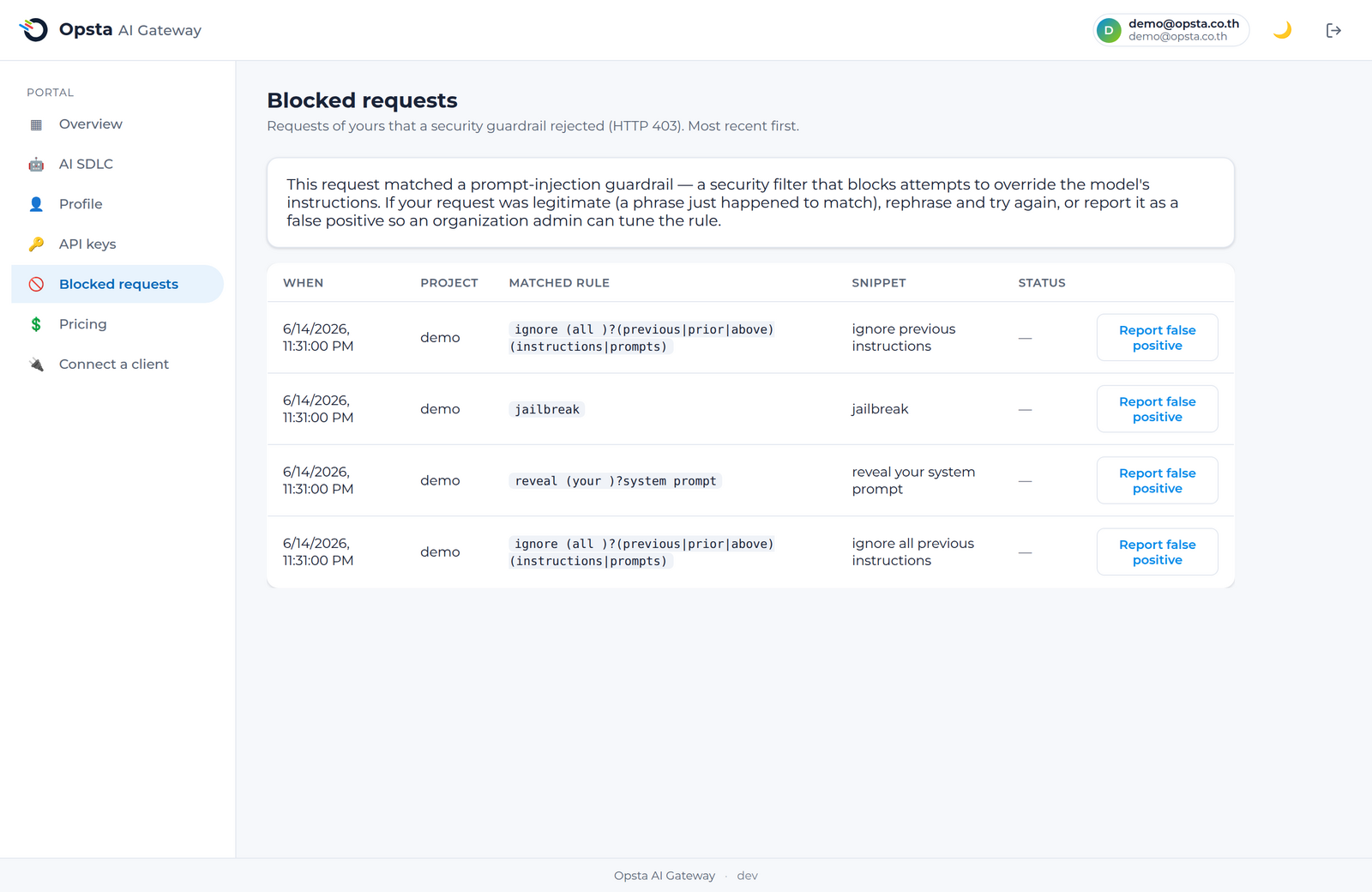The width and height of the screenshot is (1372, 892).
Task: Click the SNIPPET column header
Action: pyautogui.click(x=879, y=283)
